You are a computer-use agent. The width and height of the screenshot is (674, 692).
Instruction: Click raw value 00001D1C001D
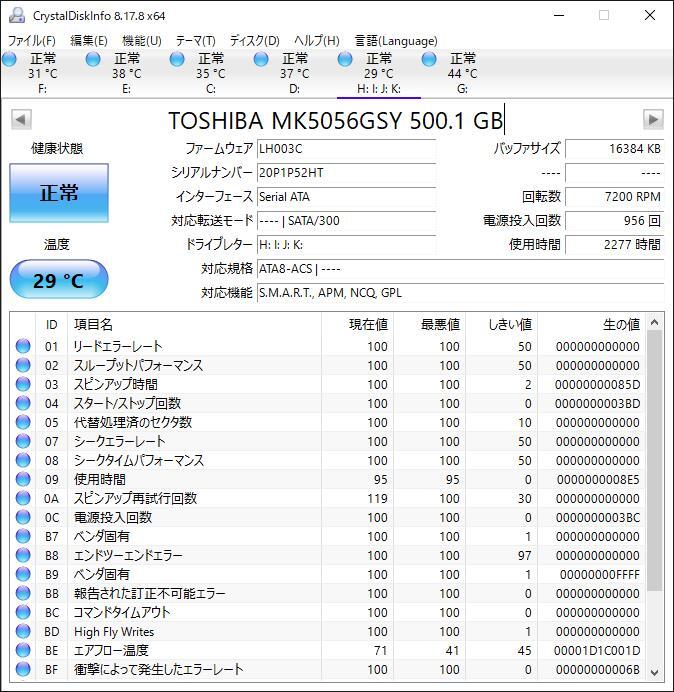(597, 651)
